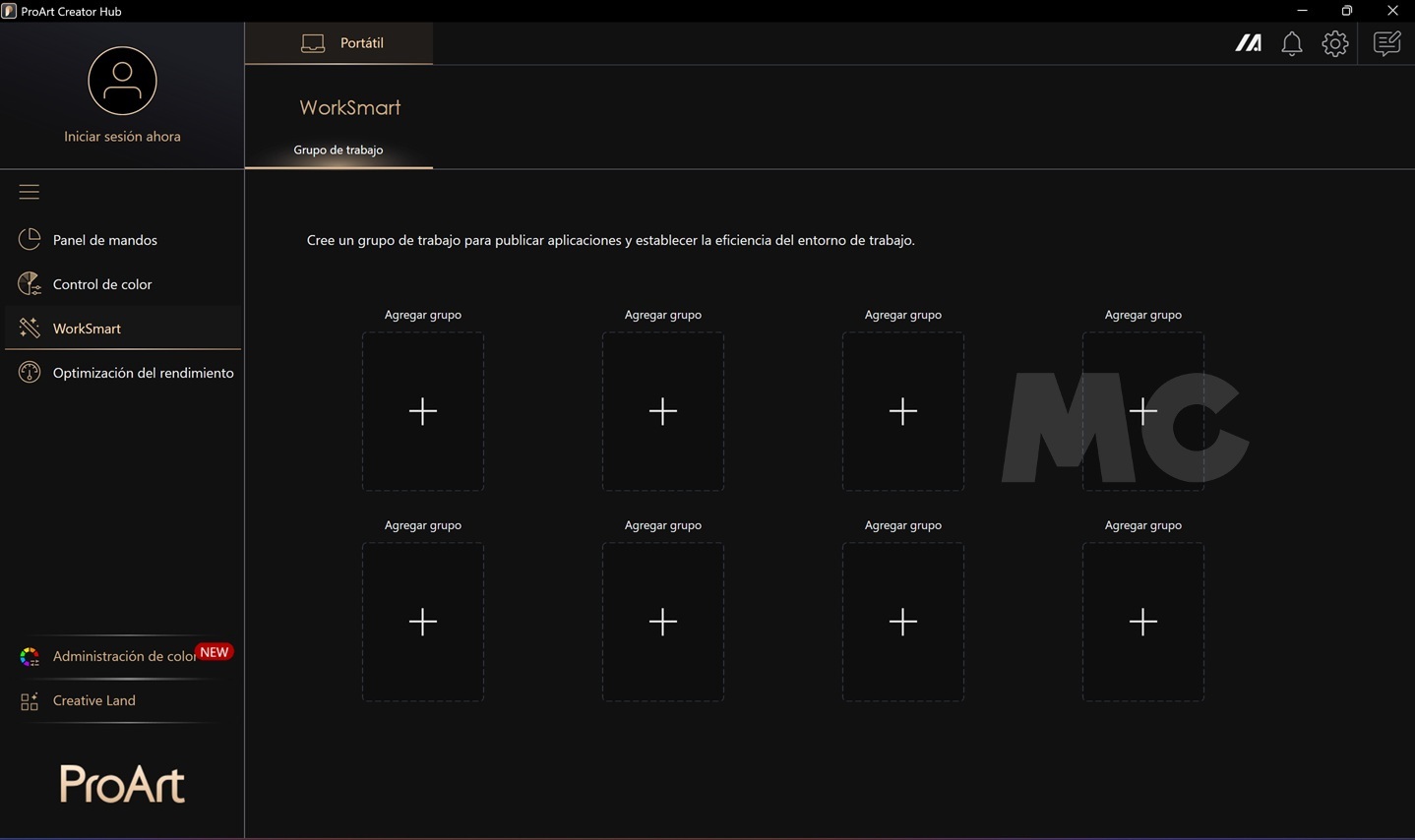Viewport: 1415px width, 840px height.
Task: Click the user profile avatar icon
Action: 122,81
